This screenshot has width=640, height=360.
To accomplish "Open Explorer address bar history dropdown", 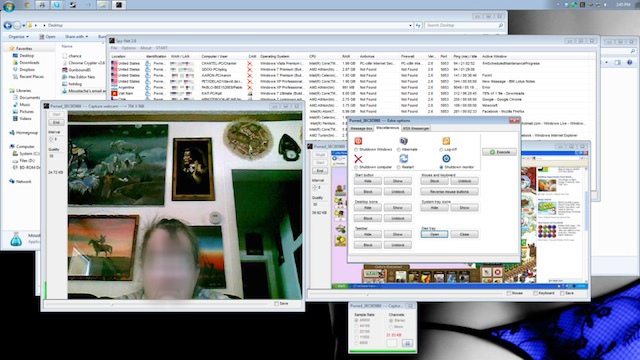I will (410, 25).
